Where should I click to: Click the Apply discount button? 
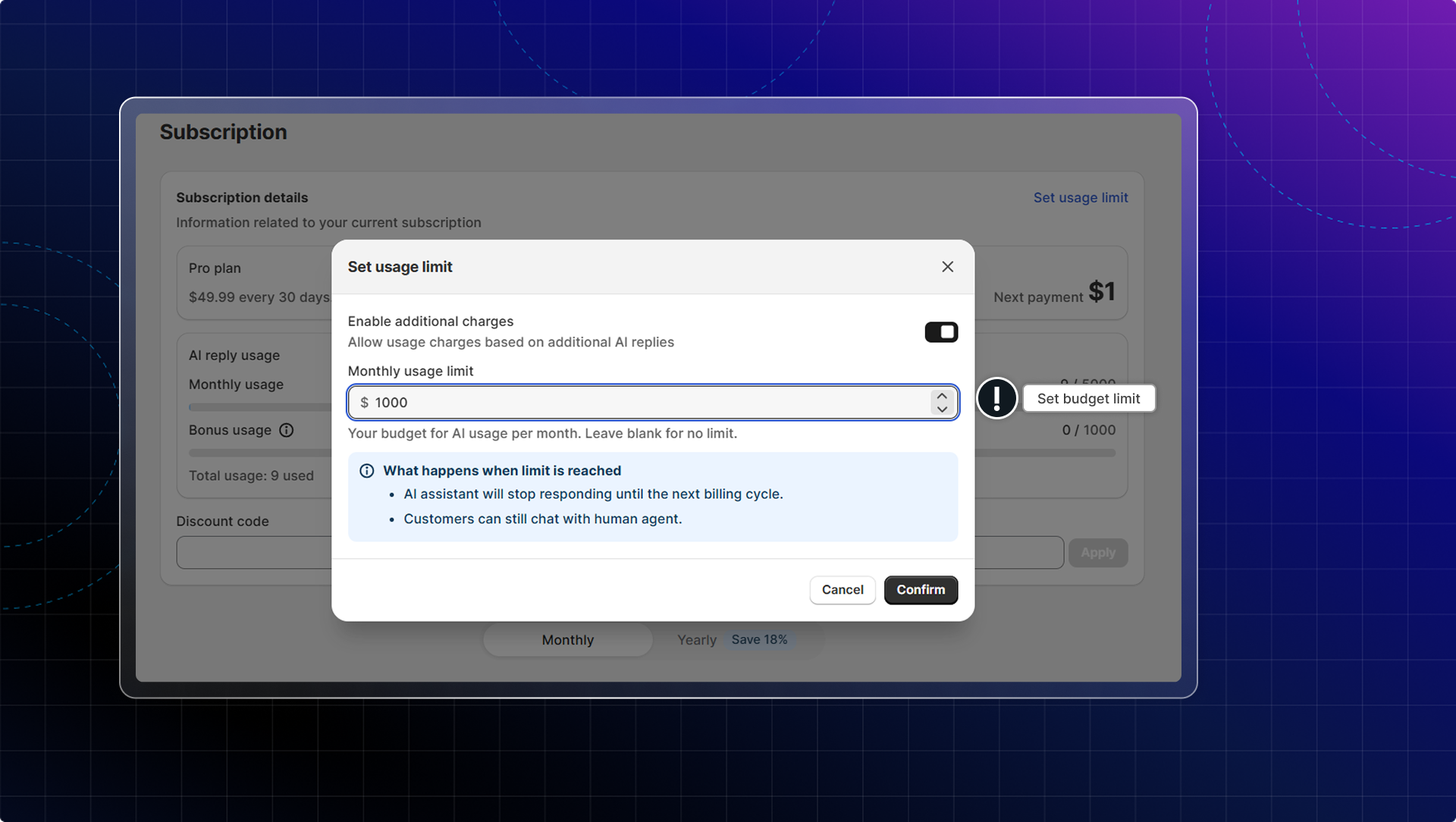(x=1097, y=553)
